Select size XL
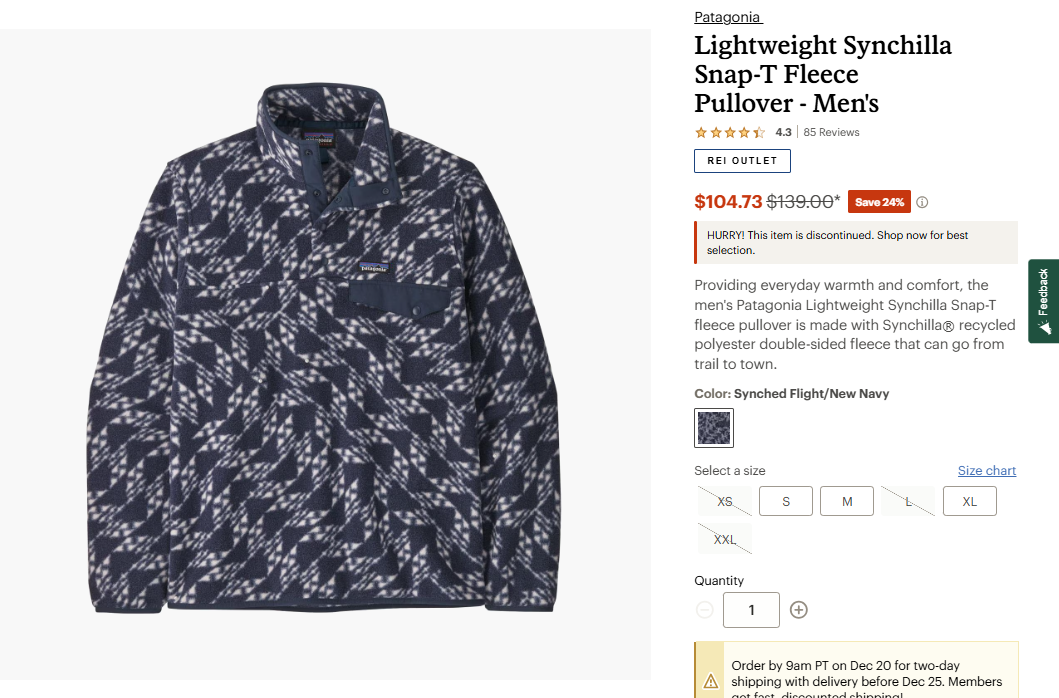The height and width of the screenshot is (698, 1059). (x=969, y=501)
